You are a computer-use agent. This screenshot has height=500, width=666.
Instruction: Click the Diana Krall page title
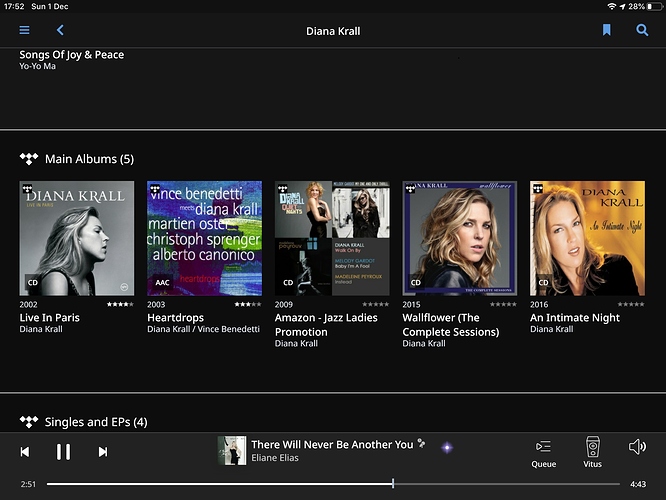(333, 31)
